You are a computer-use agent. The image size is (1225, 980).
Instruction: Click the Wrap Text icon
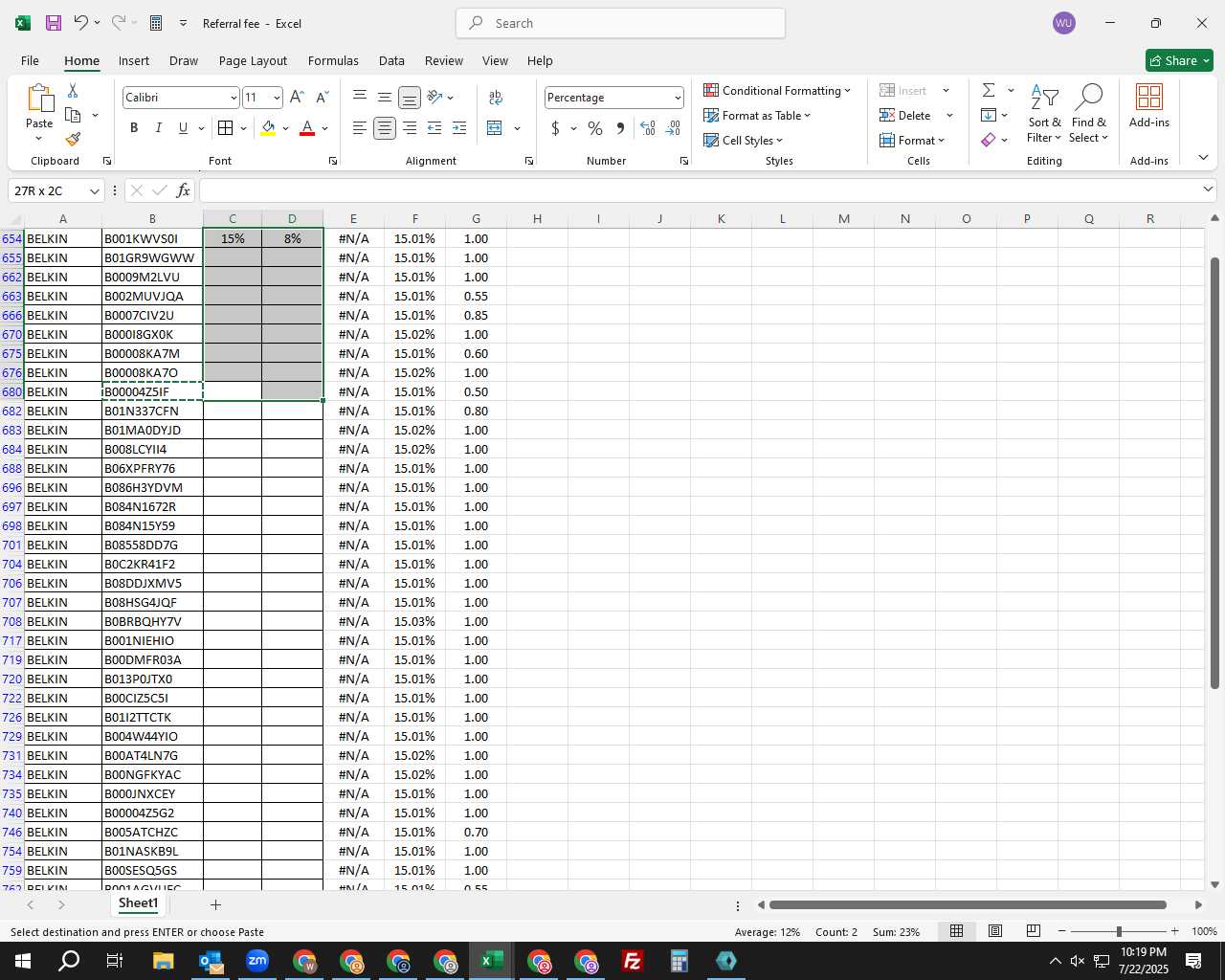[x=496, y=98]
